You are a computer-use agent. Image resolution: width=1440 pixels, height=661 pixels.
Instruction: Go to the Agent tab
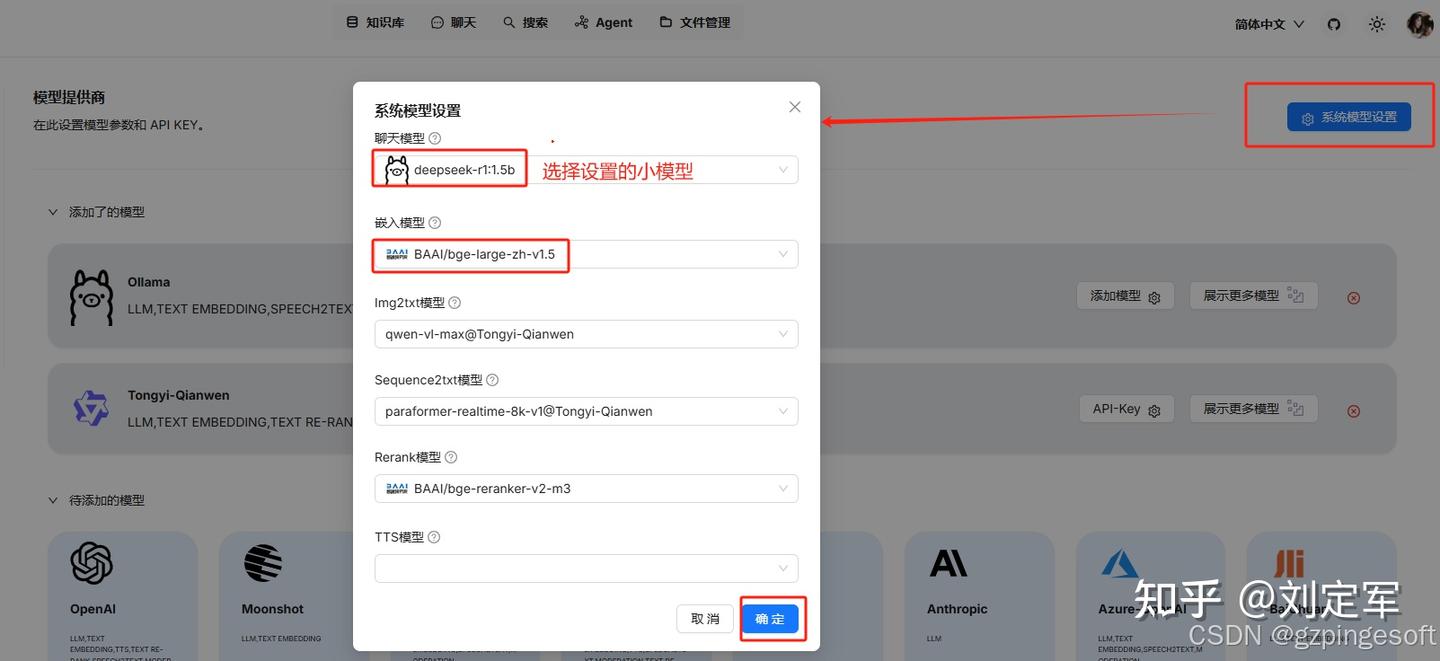tap(604, 22)
